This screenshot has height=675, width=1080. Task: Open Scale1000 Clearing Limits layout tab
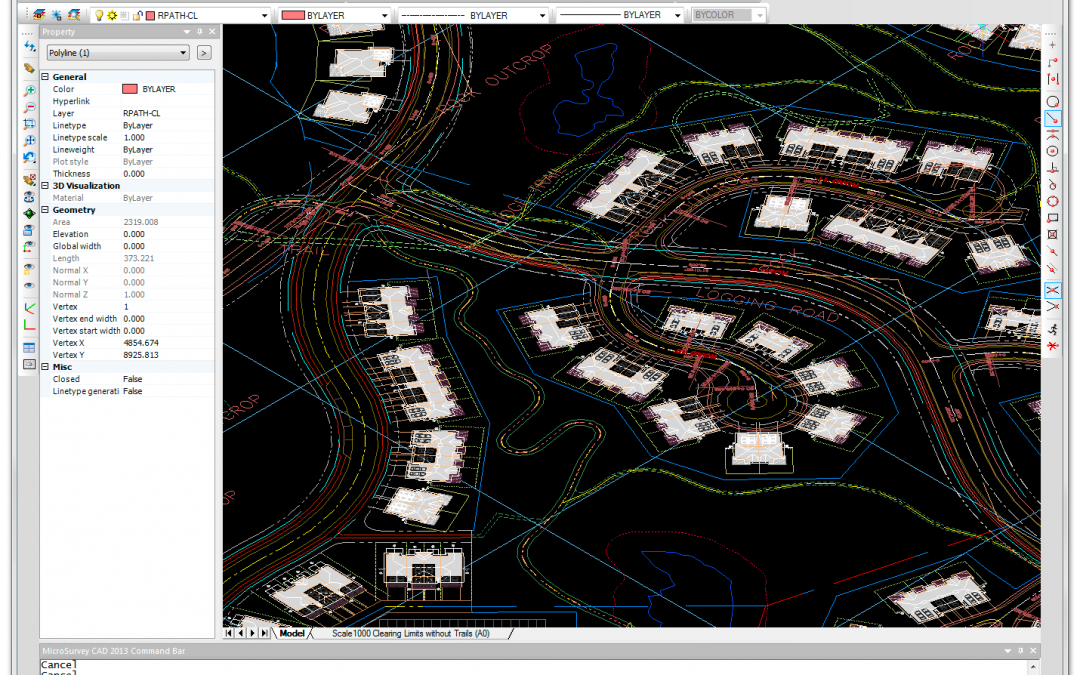pos(410,633)
